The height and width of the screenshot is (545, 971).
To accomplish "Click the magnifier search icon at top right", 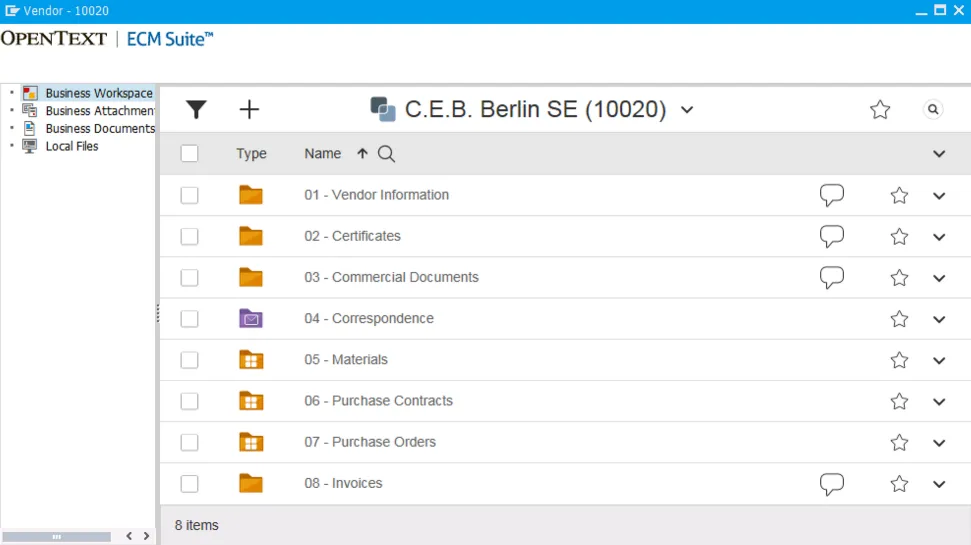I will point(933,110).
